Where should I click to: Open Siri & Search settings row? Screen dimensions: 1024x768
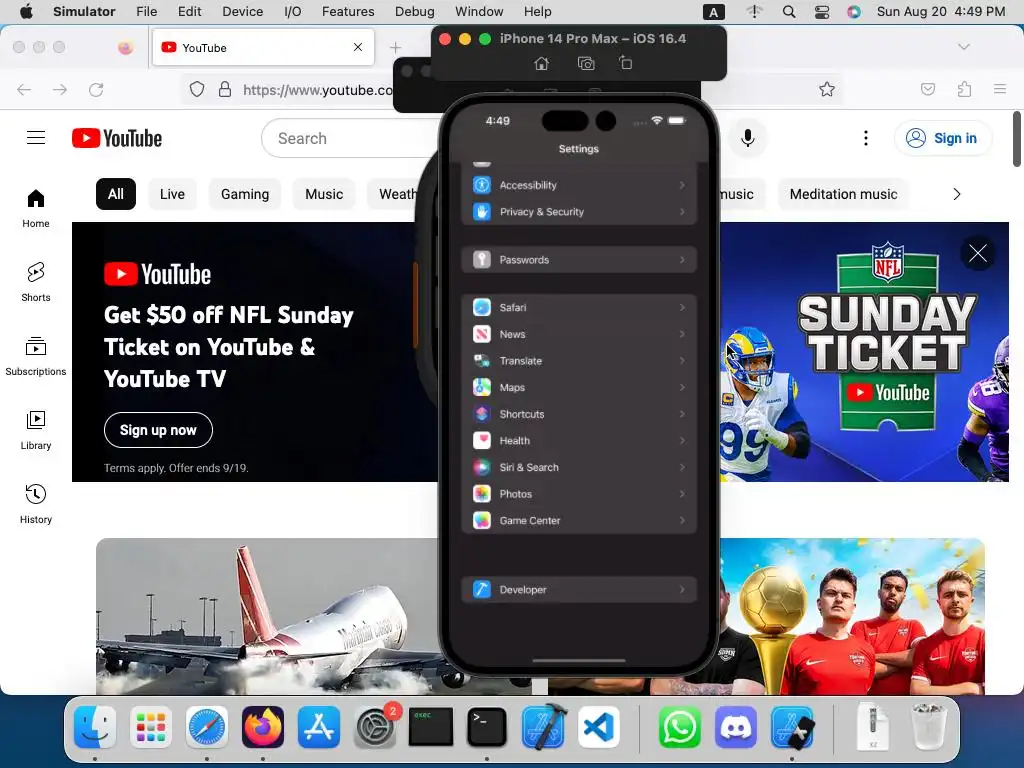(x=579, y=467)
